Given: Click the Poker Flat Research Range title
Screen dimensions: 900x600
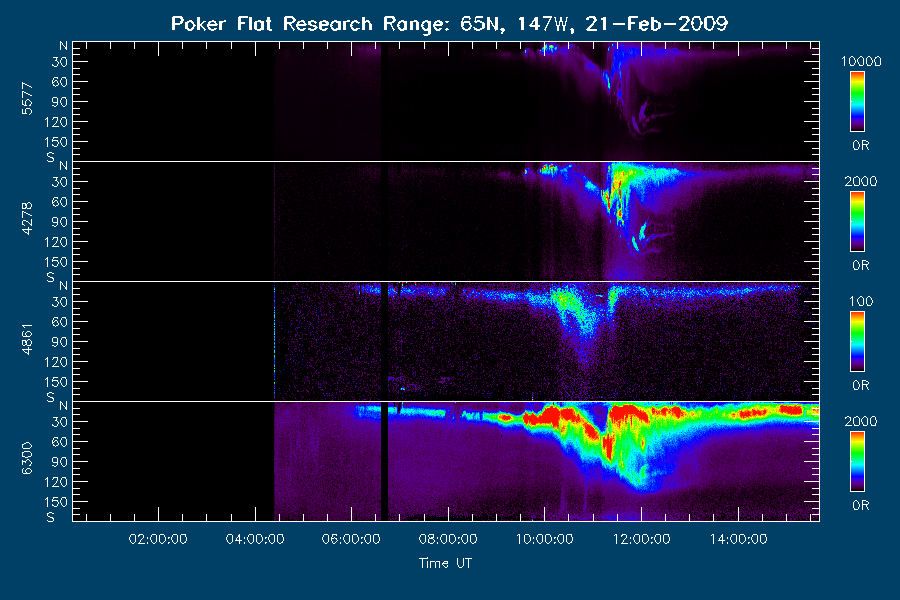Looking at the screenshot, I should coord(449,24).
